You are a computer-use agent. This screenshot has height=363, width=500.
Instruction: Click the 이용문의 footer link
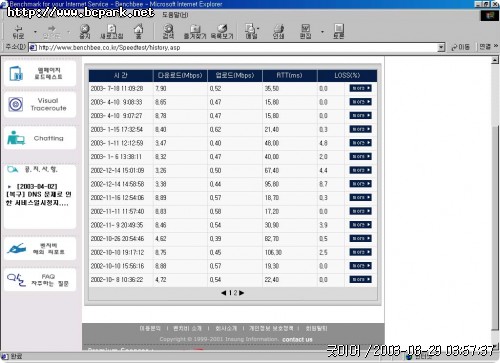point(150,328)
